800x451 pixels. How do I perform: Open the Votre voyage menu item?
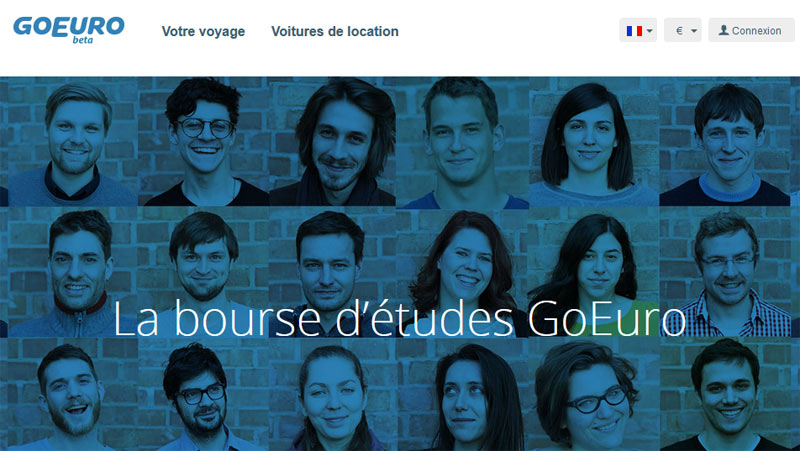[x=203, y=31]
